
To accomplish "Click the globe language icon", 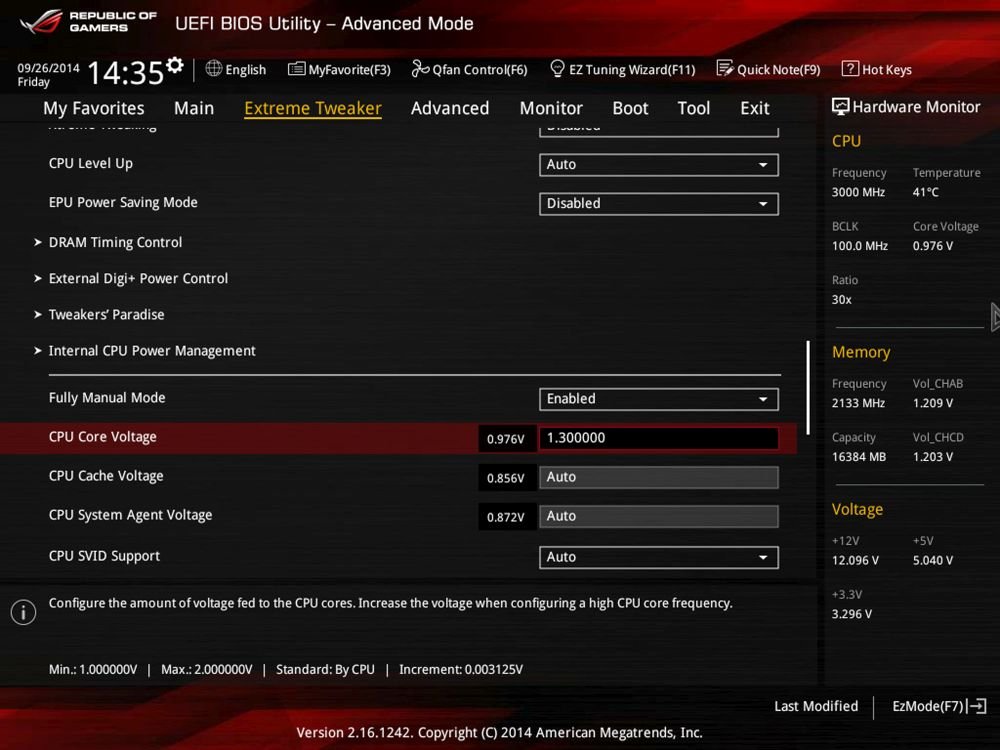I will coord(214,68).
